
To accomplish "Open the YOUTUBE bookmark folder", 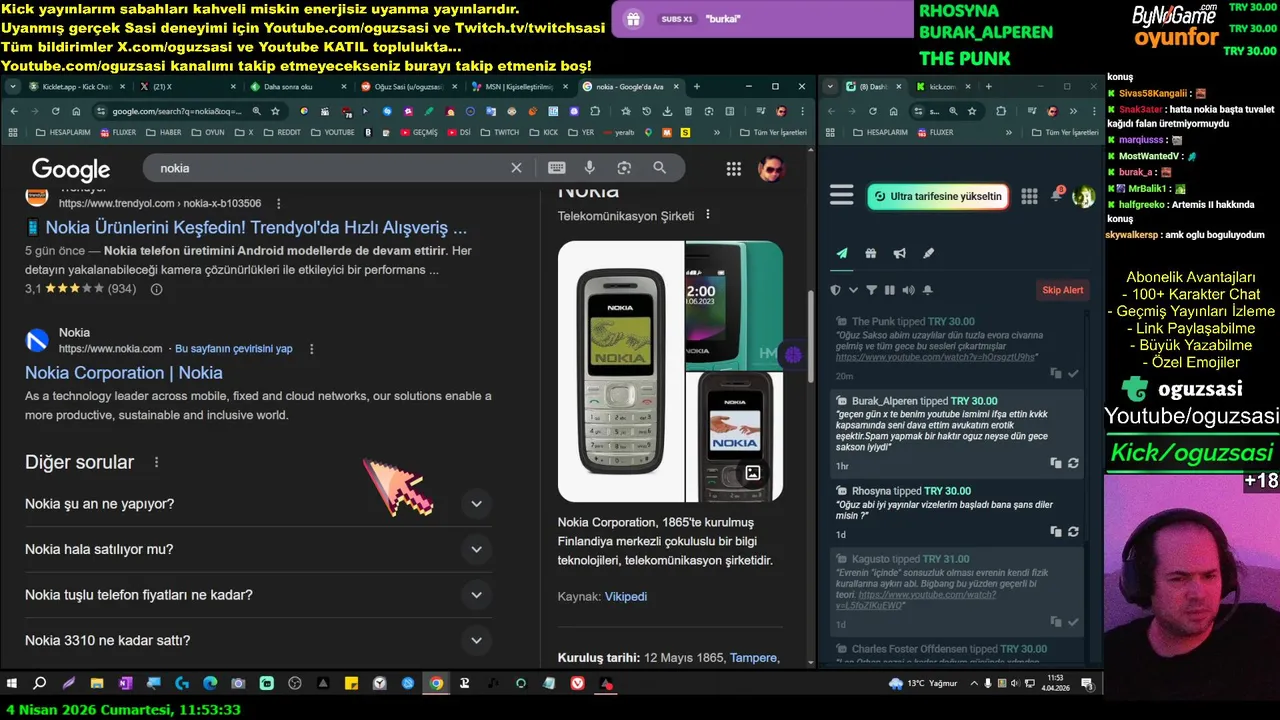I will coord(333,132).
